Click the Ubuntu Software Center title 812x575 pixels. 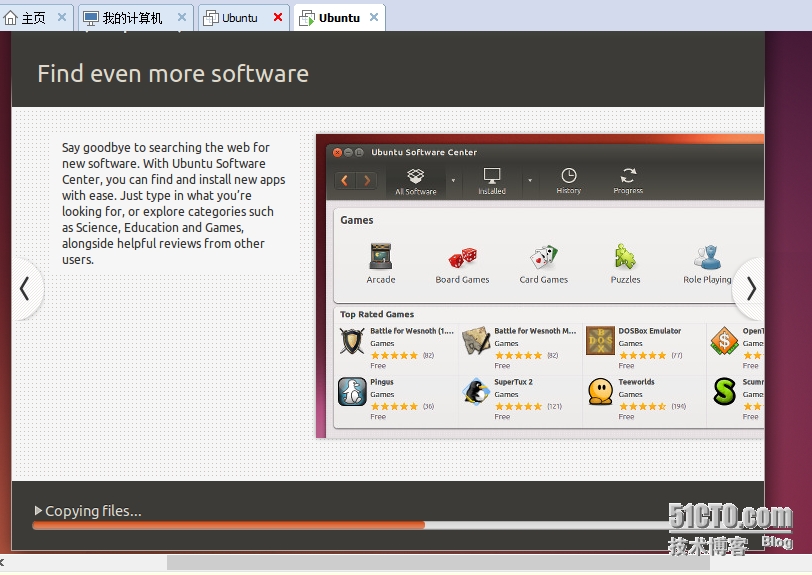424,152
